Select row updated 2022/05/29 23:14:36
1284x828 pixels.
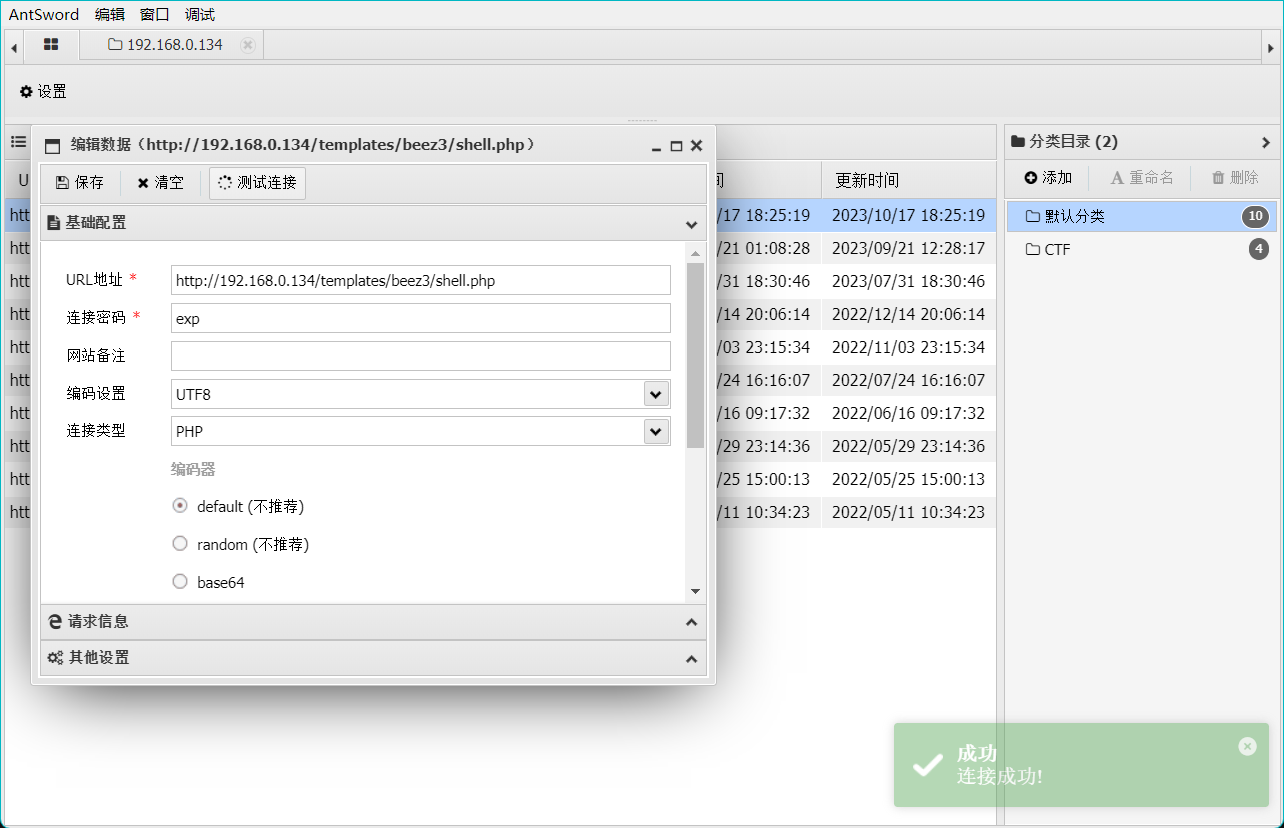click(908, 446)
